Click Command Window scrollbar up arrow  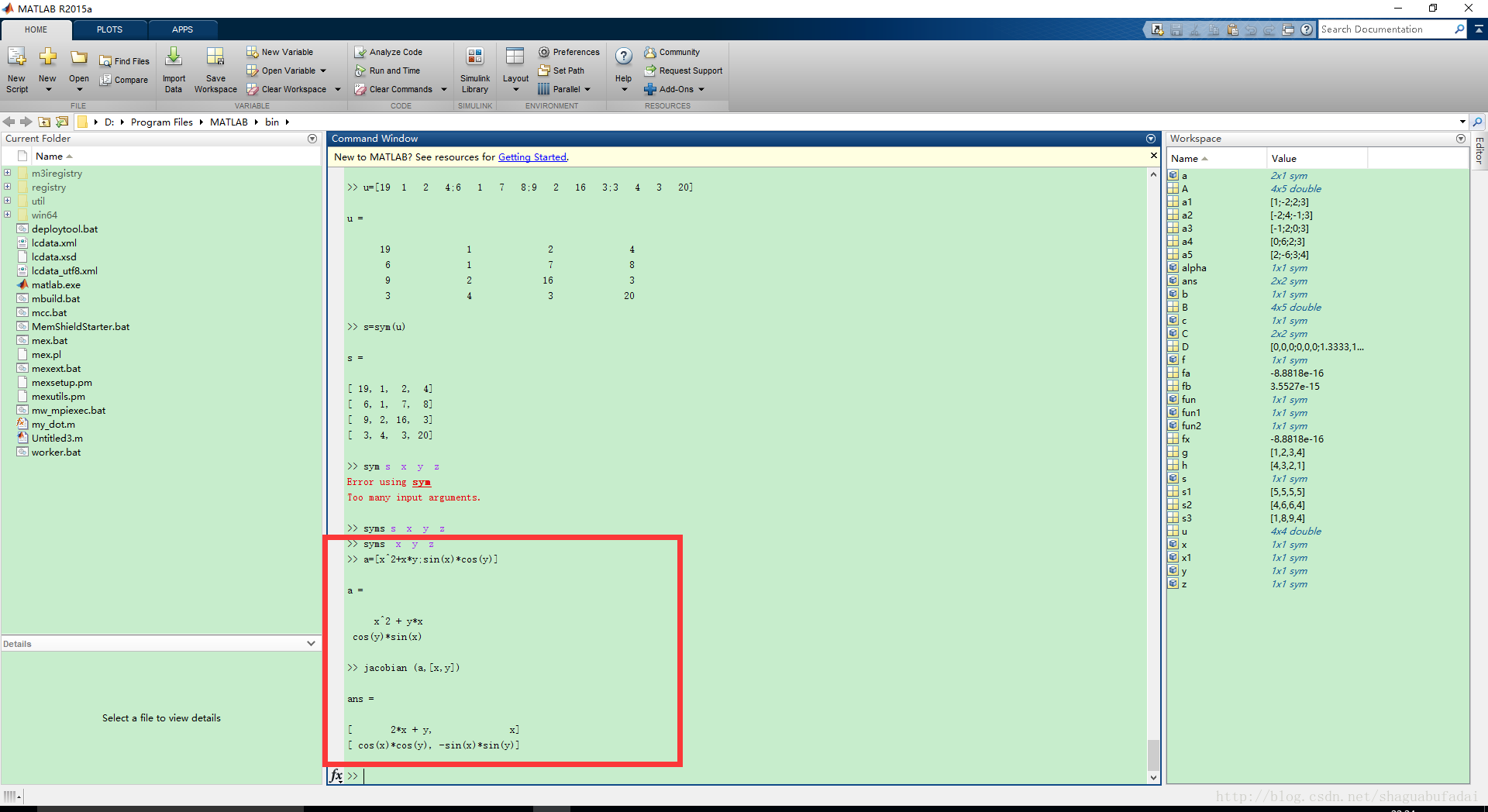(1153, 175)
